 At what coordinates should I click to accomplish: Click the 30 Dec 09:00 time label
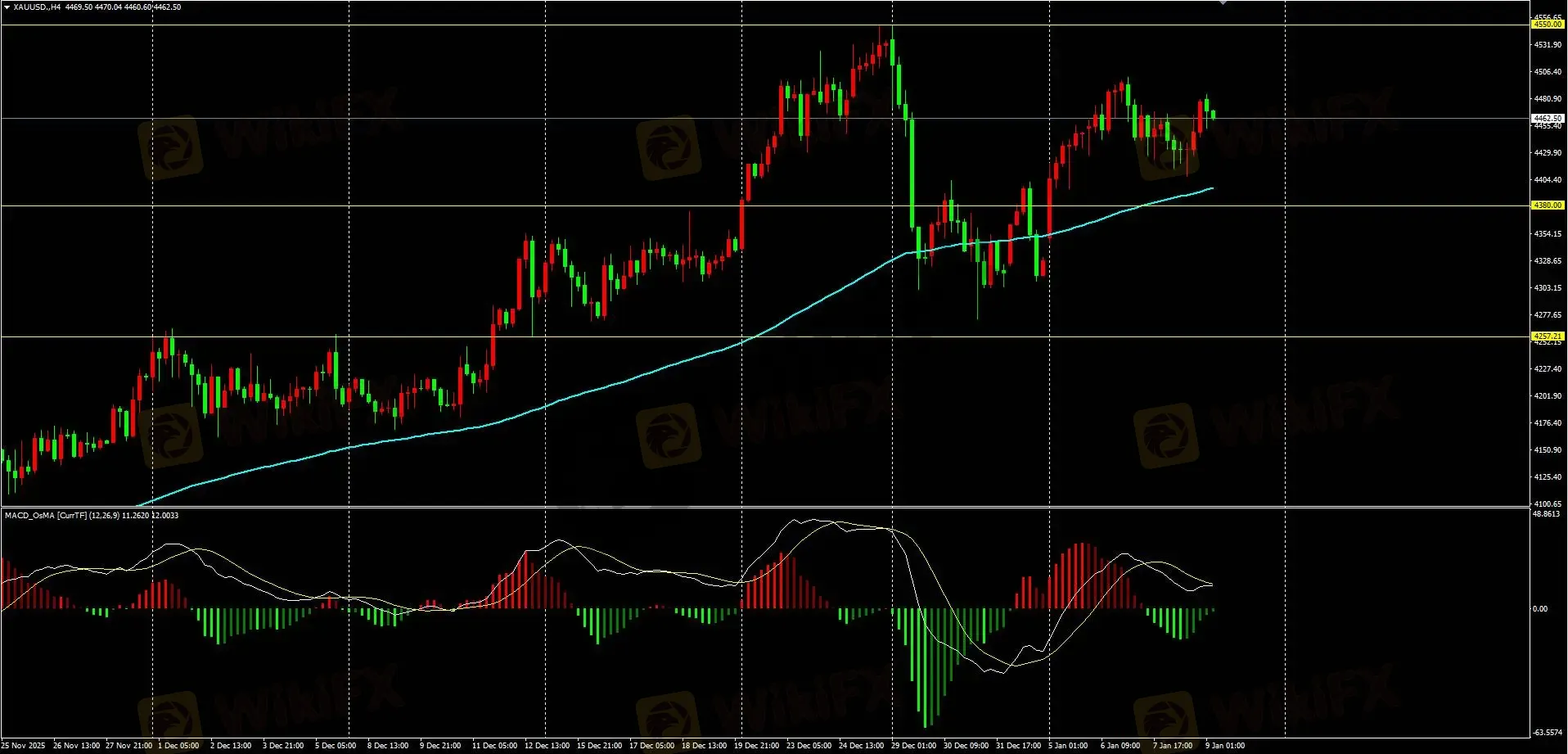pos(966,746)
